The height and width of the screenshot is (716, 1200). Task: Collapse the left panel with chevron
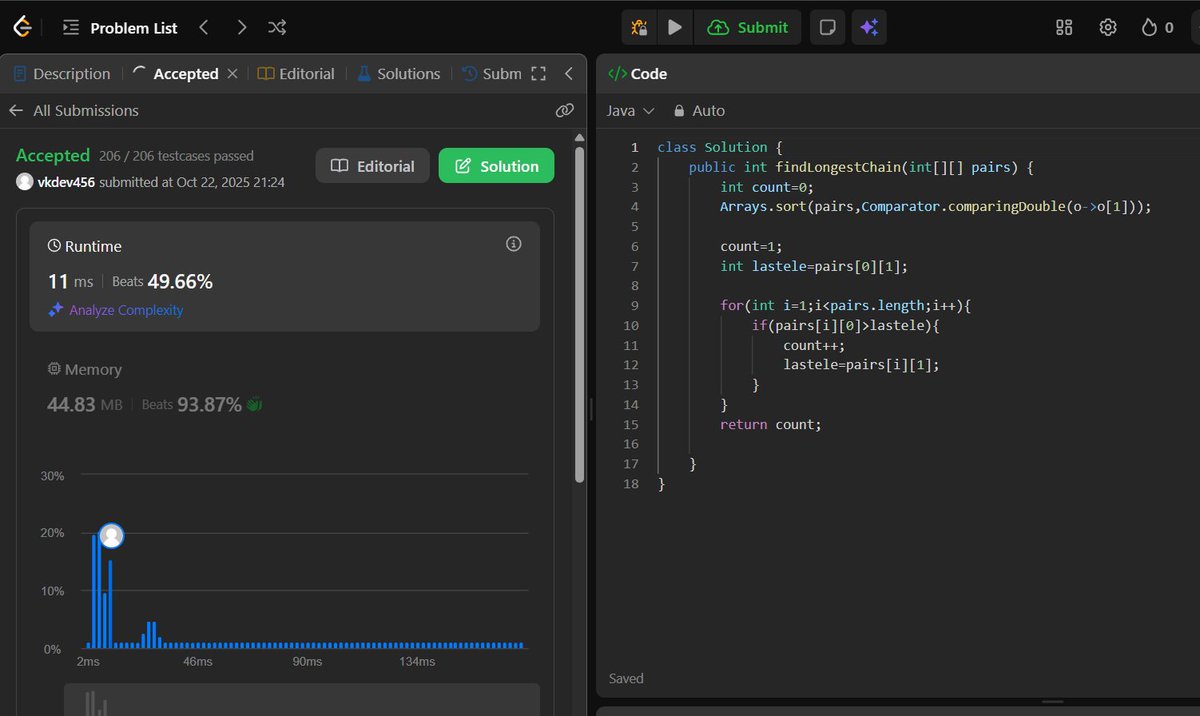[568, 74]
